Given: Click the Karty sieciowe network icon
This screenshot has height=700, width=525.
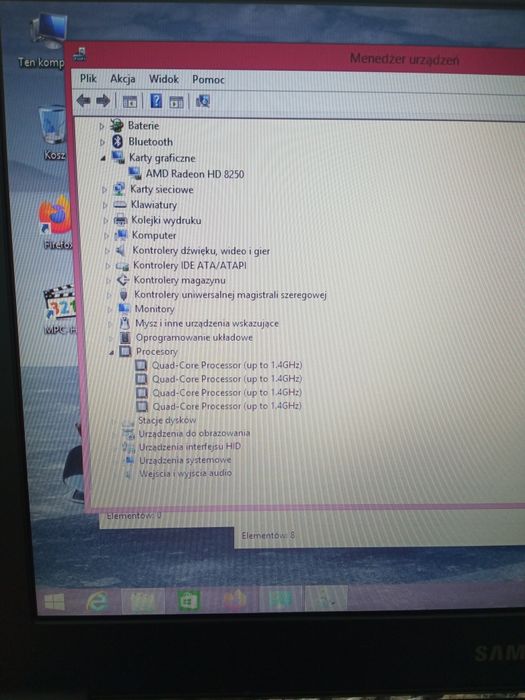Looking at the screenshot, I should click(x=119, y=189).
